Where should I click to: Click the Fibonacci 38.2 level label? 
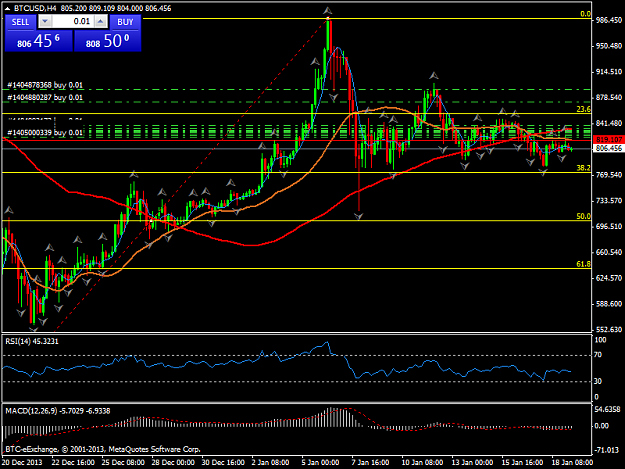click(x=584, y=168)
